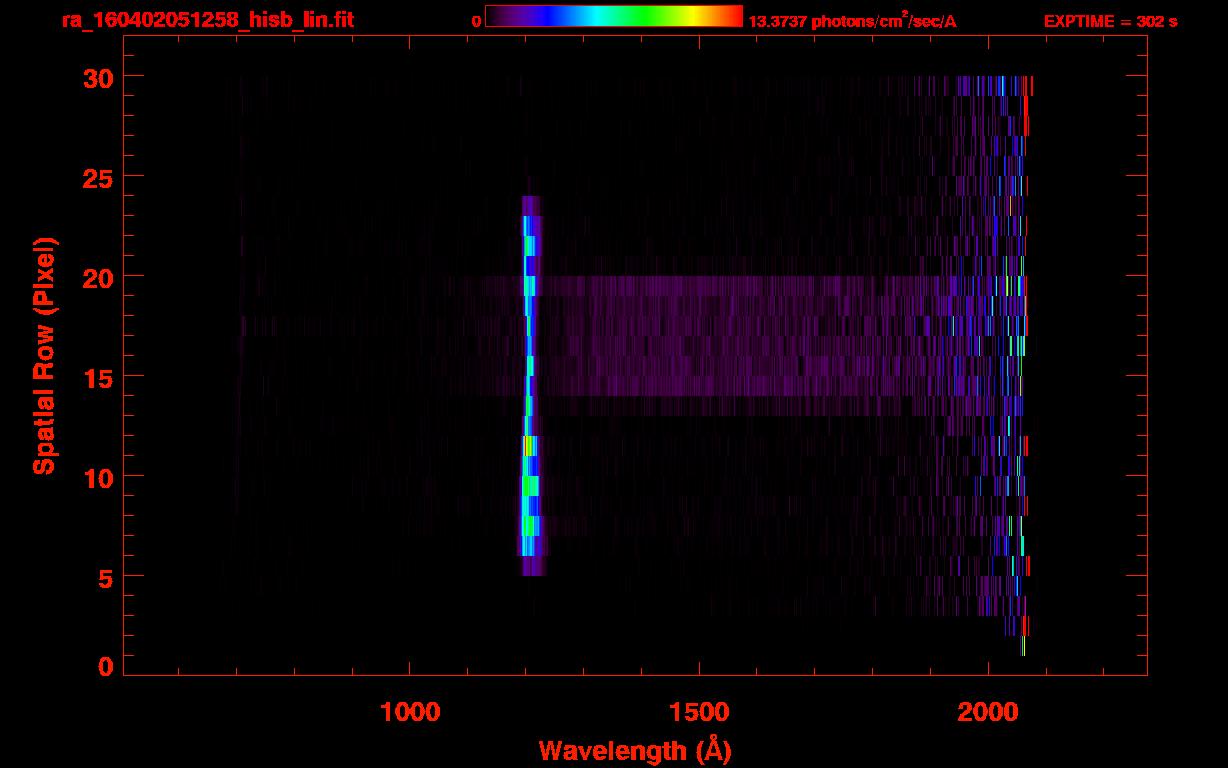Click x-axis tick label 1500
The height and width of the screenshot is (768, 1228).
pyautogui.click(x=699, y=711)
